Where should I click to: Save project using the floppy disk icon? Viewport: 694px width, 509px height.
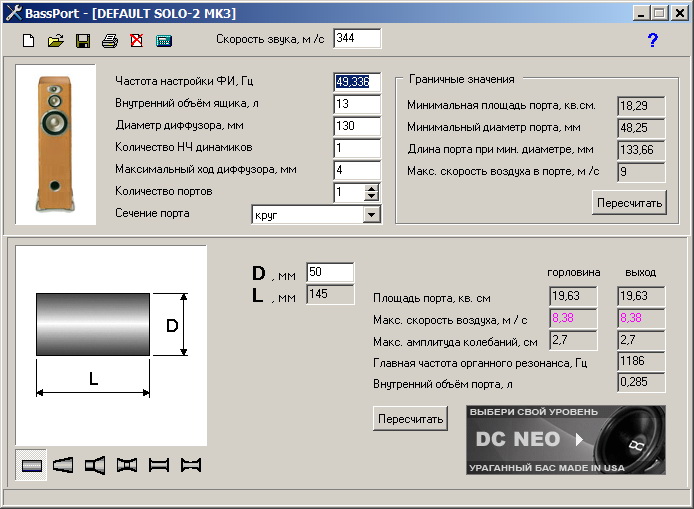point(83,41)
